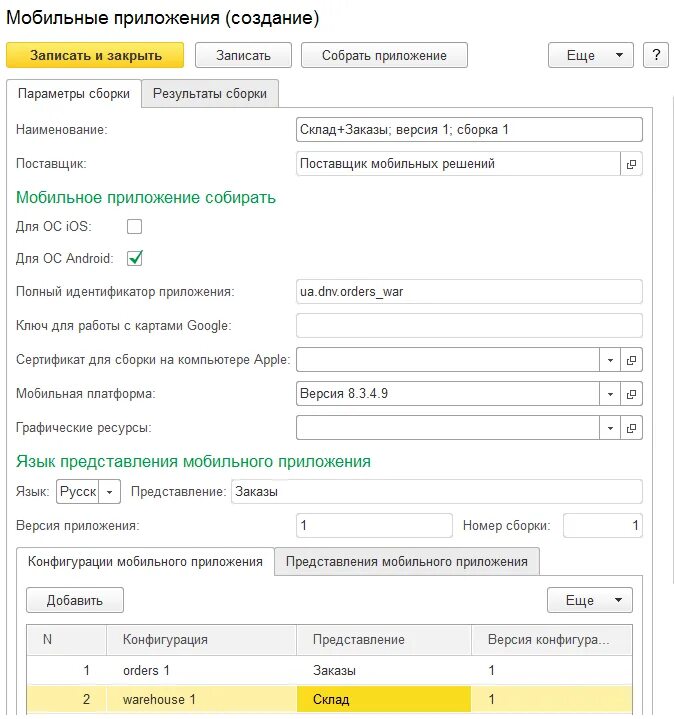Open the top Еще menu button
This screenshot has width=674, height=719.
(x=591, y=56)
